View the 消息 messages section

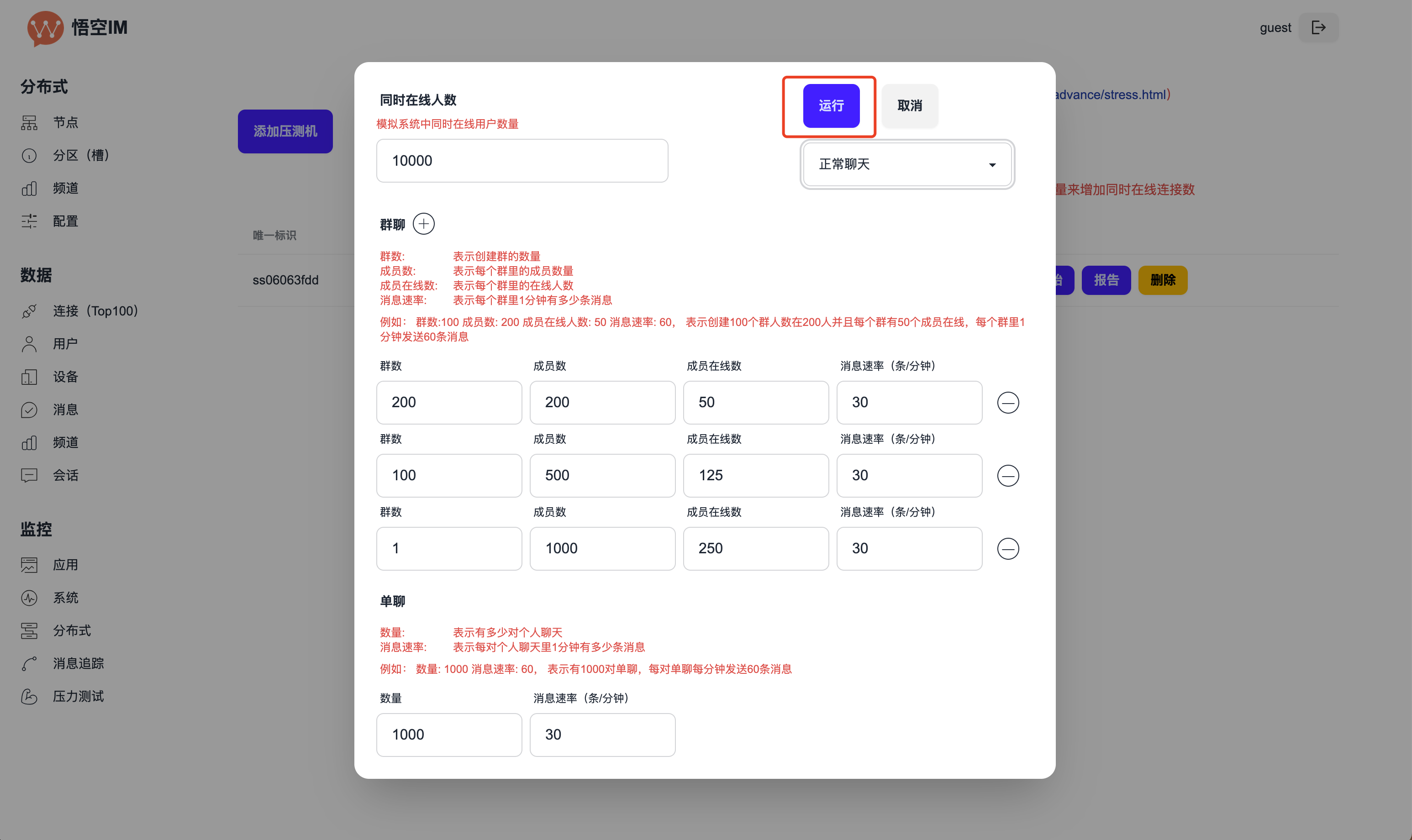(64, 409)
